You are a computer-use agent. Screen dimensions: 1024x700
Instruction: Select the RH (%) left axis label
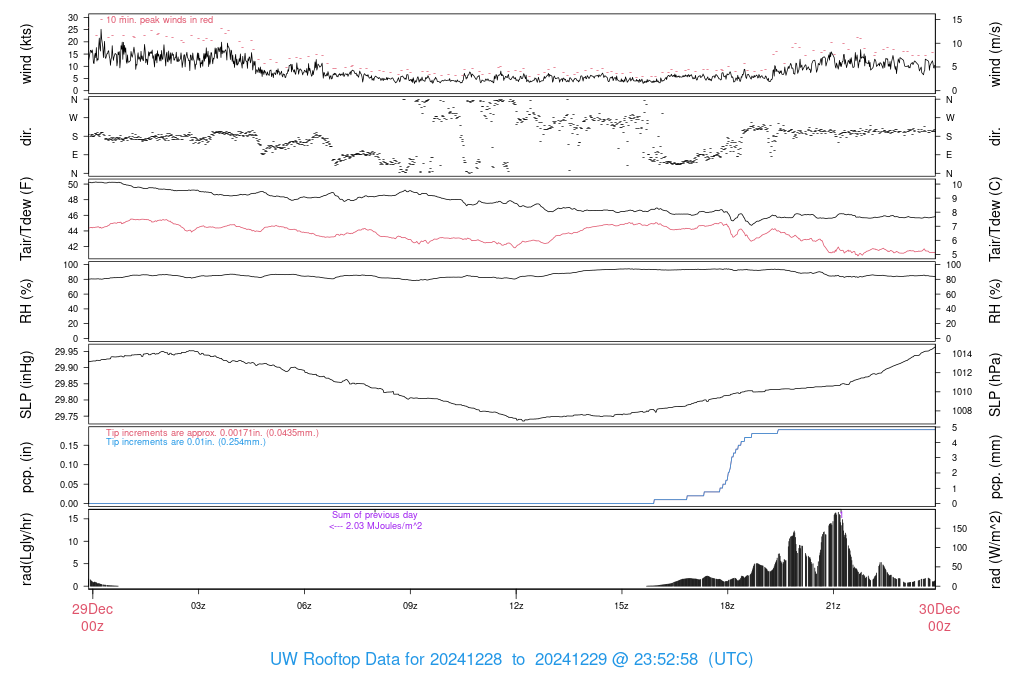tap(27, 301)
